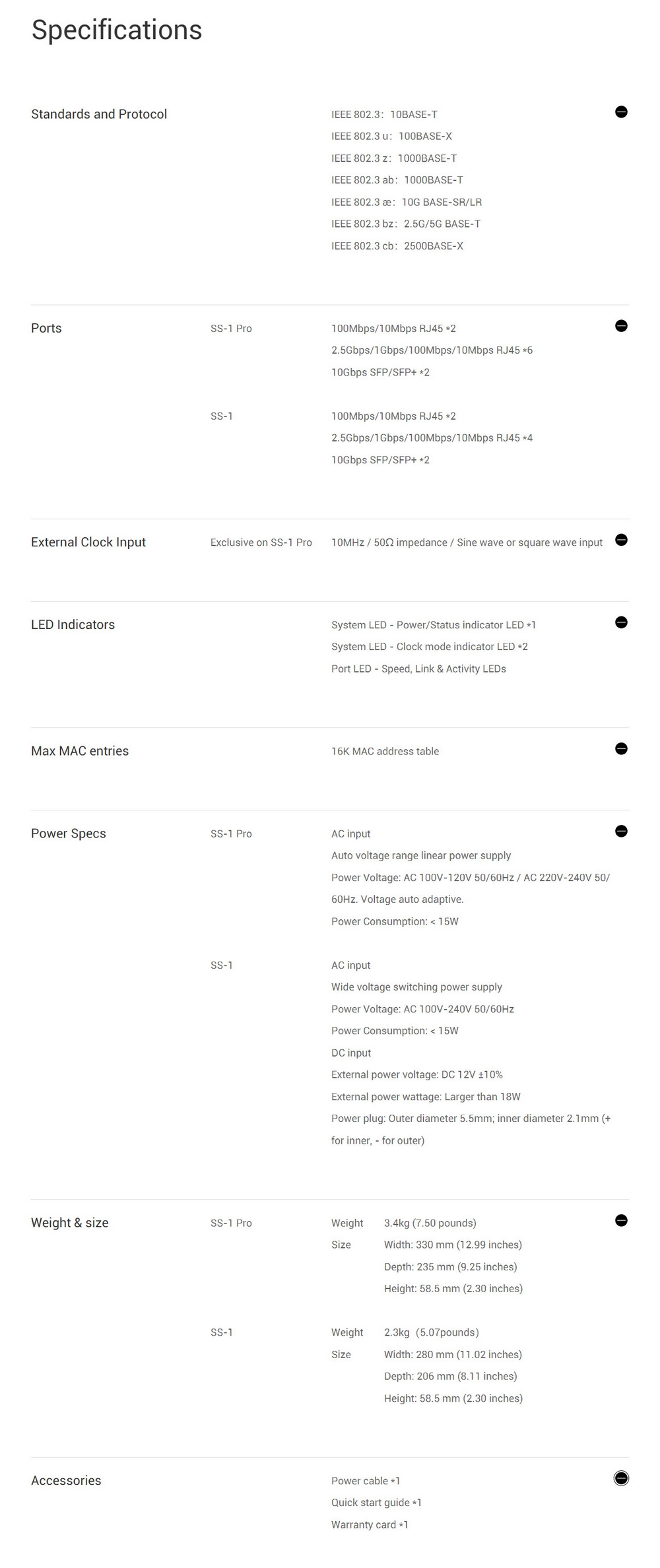Click the Power Specs minus circle icon
Image resolution: width=660 pixels, height=1568 pixels.
pyautogui.click(x=621, y=831)
